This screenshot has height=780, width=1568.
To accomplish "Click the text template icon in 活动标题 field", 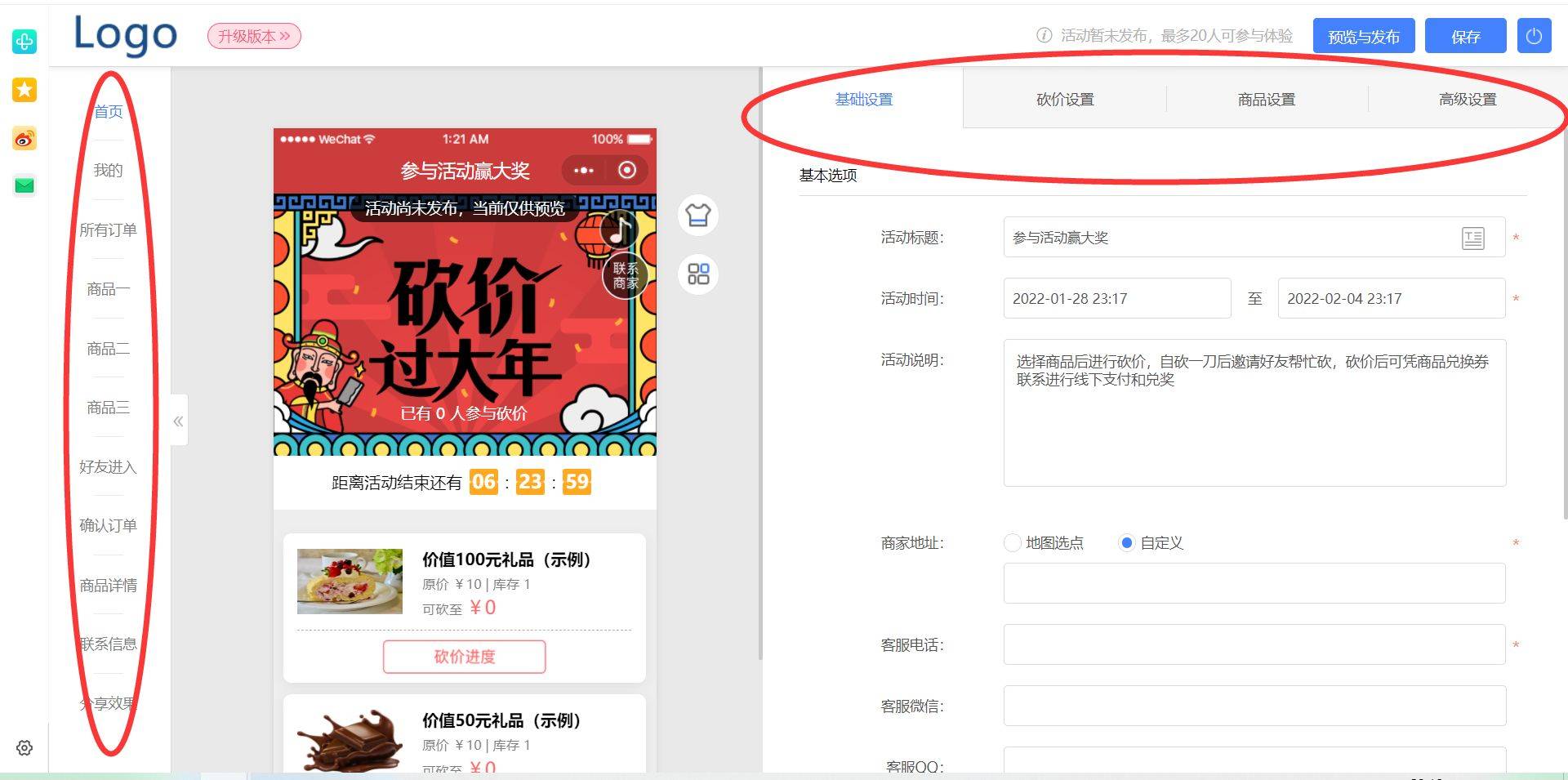I will [x=1473, y=238].
